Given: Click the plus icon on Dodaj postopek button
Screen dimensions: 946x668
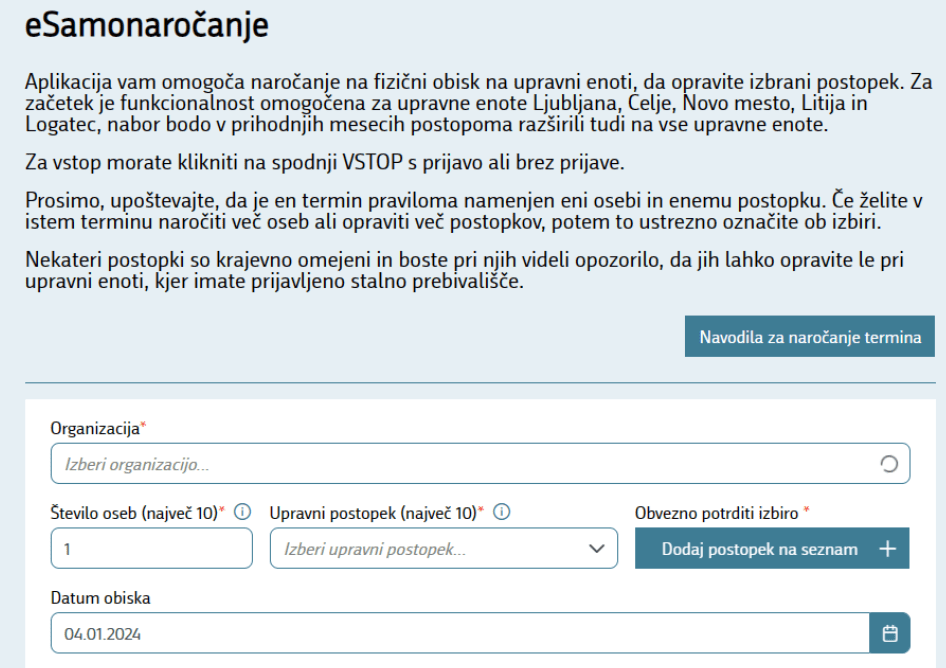Looking at the screenshot, I should tap(887, 549).
